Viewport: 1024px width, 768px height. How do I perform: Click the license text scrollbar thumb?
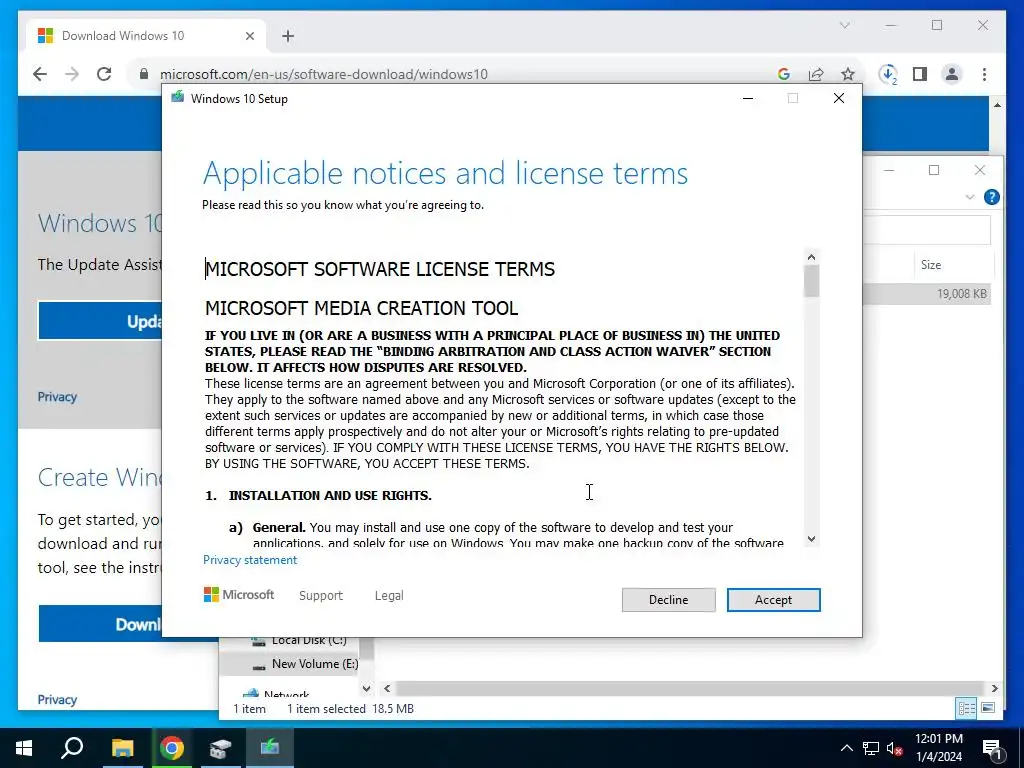tap(811, 281)
